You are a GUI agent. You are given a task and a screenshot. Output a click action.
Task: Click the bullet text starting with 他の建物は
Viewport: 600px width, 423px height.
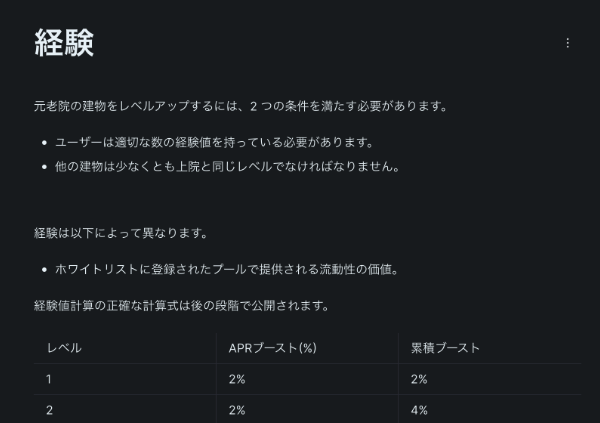229,167
